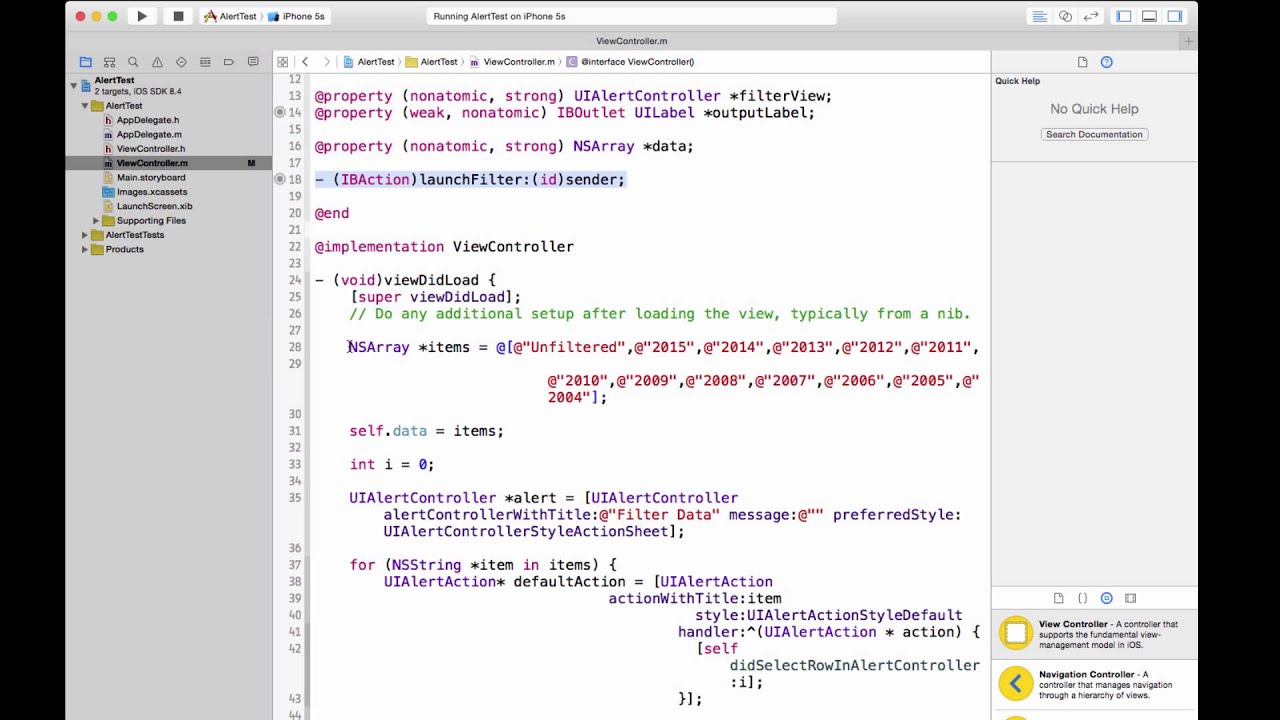Toggle the Utilities pane visibility
The height and width of the screenshot is (720, 1280).
click(1175, 16)
